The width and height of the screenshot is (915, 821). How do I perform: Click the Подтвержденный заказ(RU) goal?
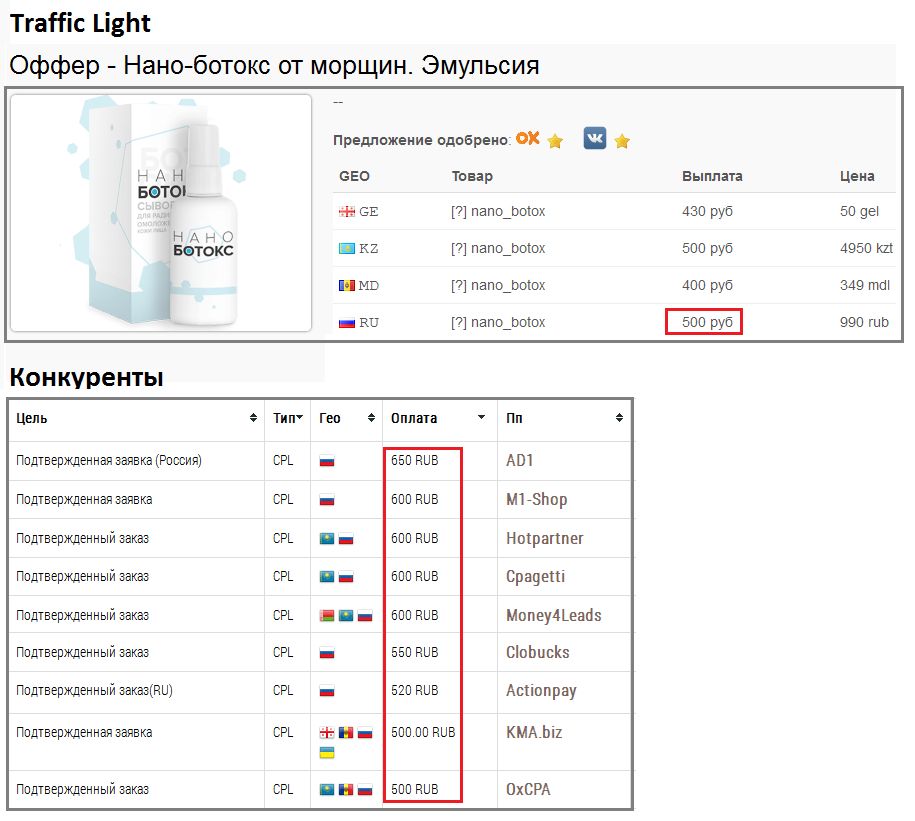95,691
